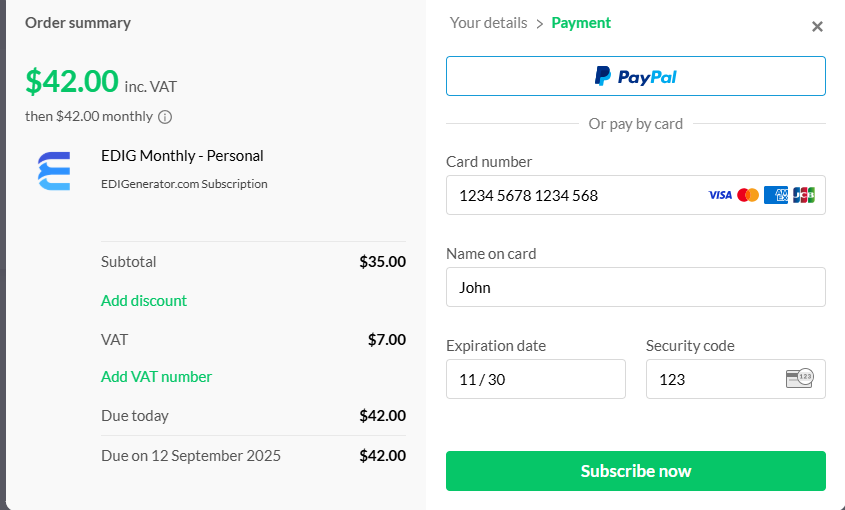Go back to Your details step
Screen dimensions: 845x510
(488, 22)
